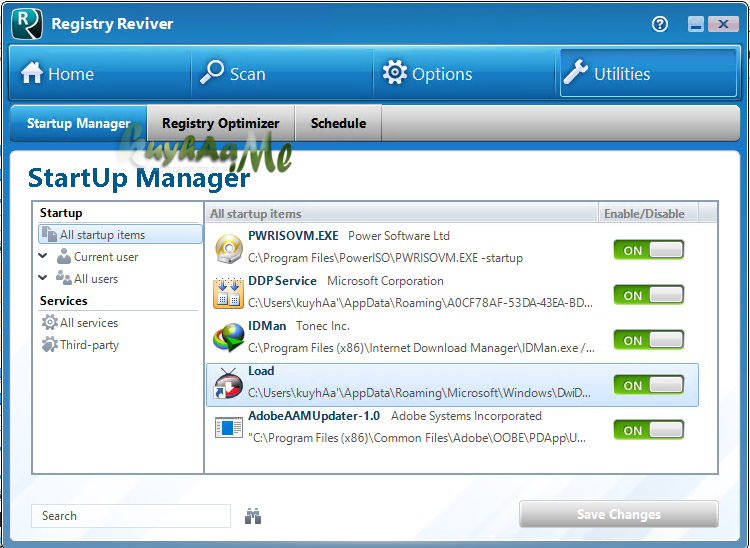Click the A0CF78AF AppData path text
Viewport: 750px width, 548px height.
420,303
